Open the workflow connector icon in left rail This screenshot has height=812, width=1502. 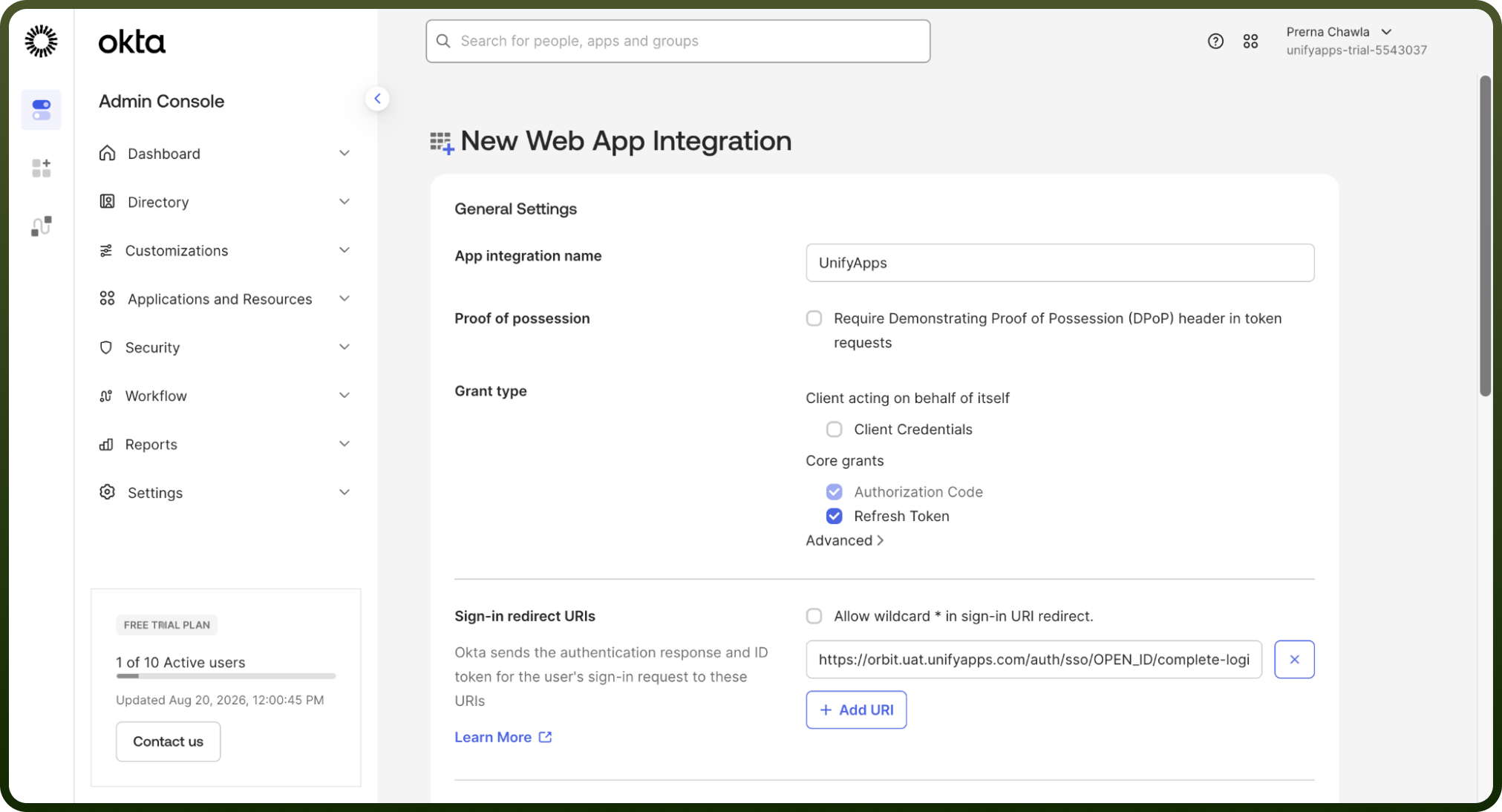42,226
